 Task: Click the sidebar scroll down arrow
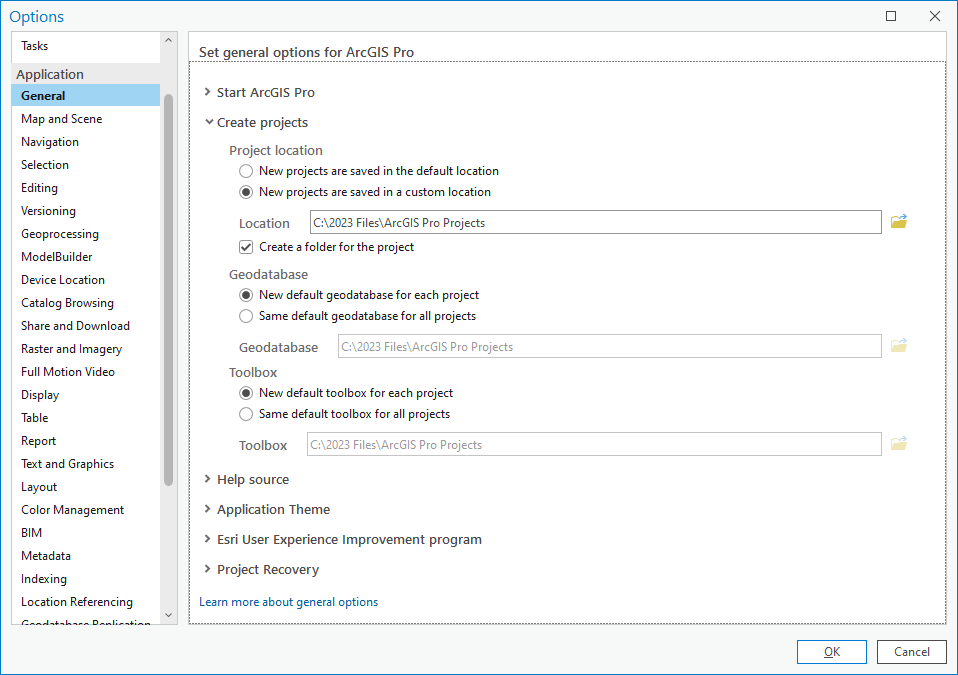click(168, 615)
